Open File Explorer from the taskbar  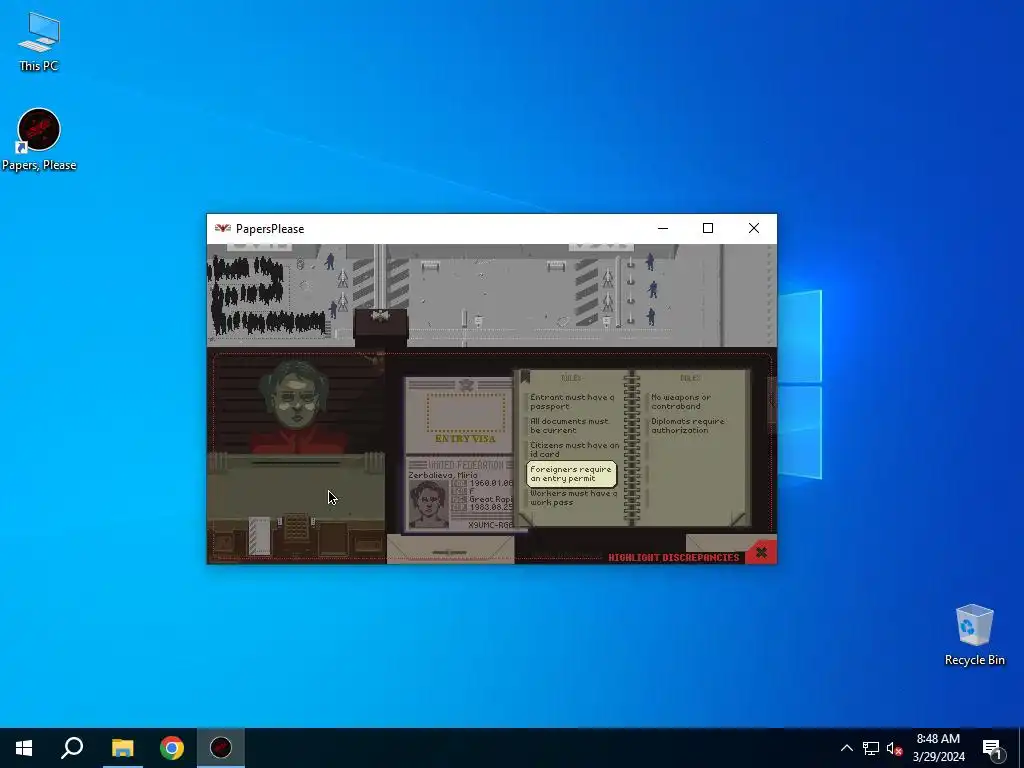tap(122, 748)
